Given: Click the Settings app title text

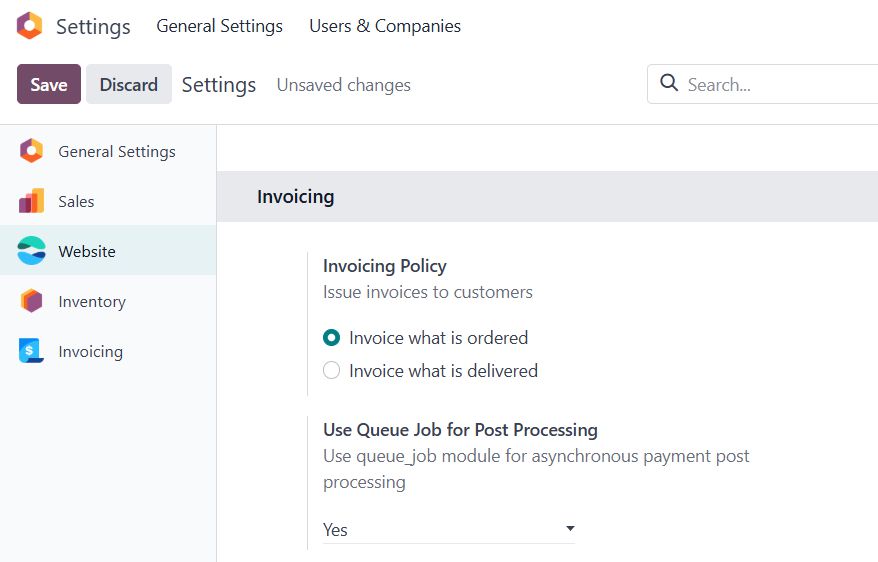Looking at the screenshot, I should [x=93, y=27].
